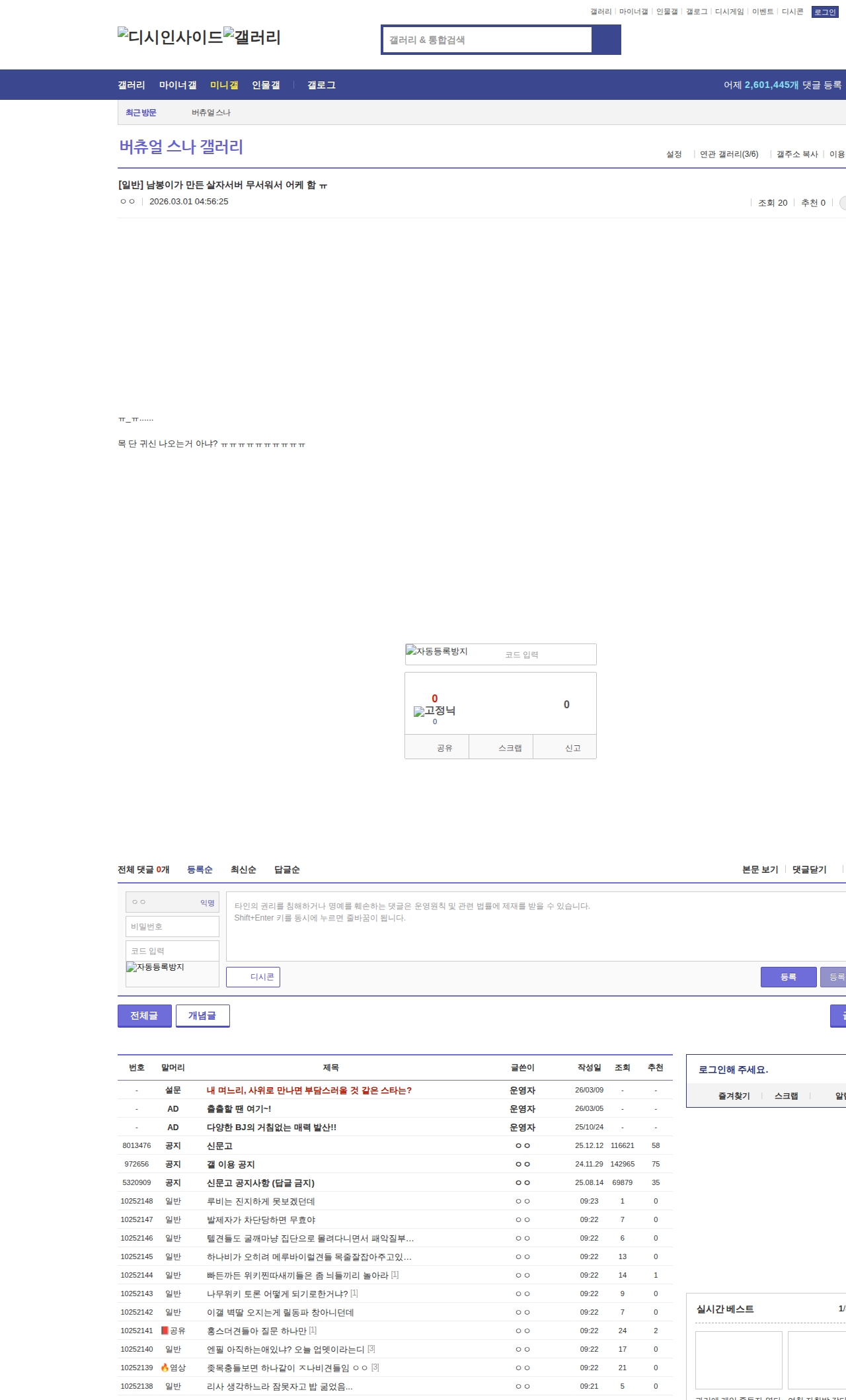Open 즐겨찾기 in the login box
This screenshot has height=1400, width=846.
tap(734, 1096)
